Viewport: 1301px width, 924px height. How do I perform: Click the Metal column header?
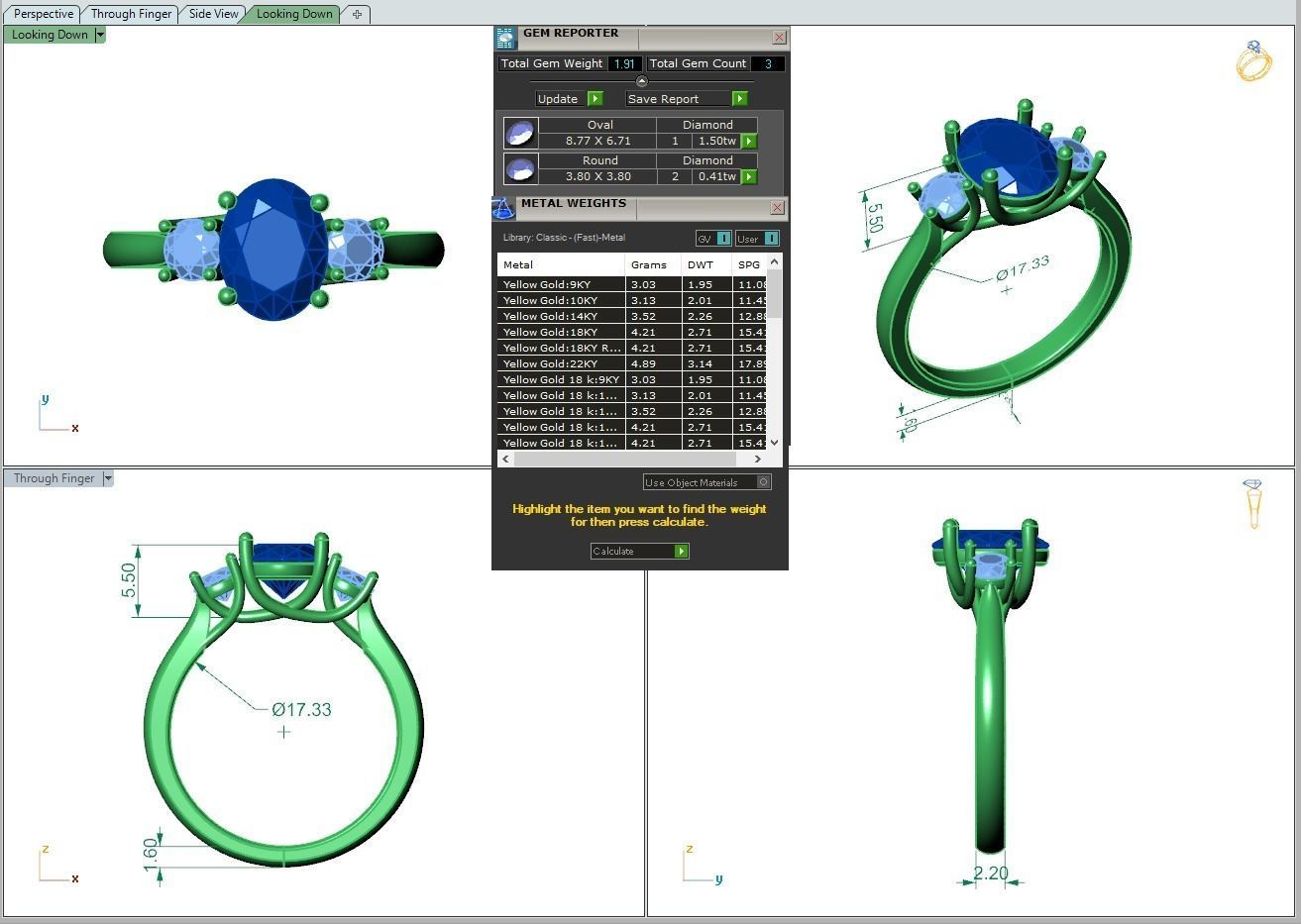point(561,264)
